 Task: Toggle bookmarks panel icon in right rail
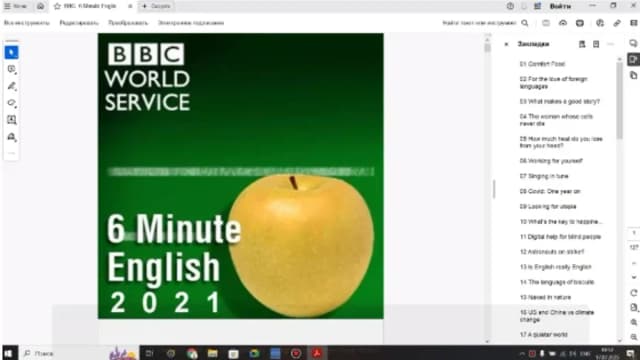pyautogui.click(x=633, y=60)
